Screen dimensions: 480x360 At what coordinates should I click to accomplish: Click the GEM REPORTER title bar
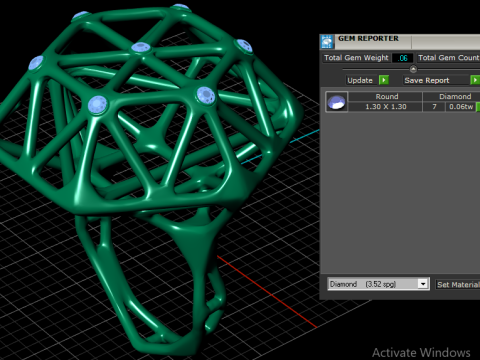click(x=400, y=41)
